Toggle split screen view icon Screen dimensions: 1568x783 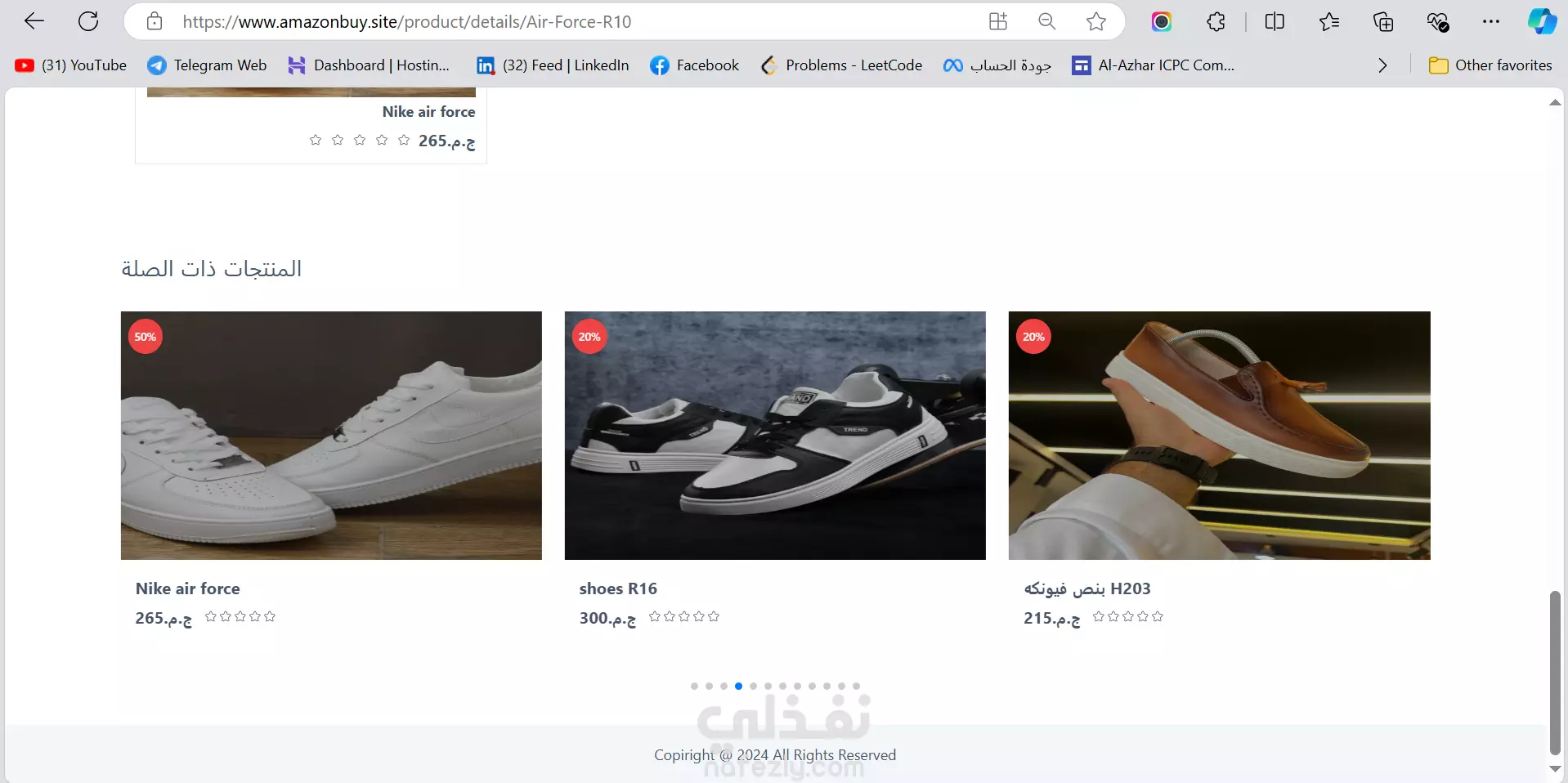[1275, 21]
